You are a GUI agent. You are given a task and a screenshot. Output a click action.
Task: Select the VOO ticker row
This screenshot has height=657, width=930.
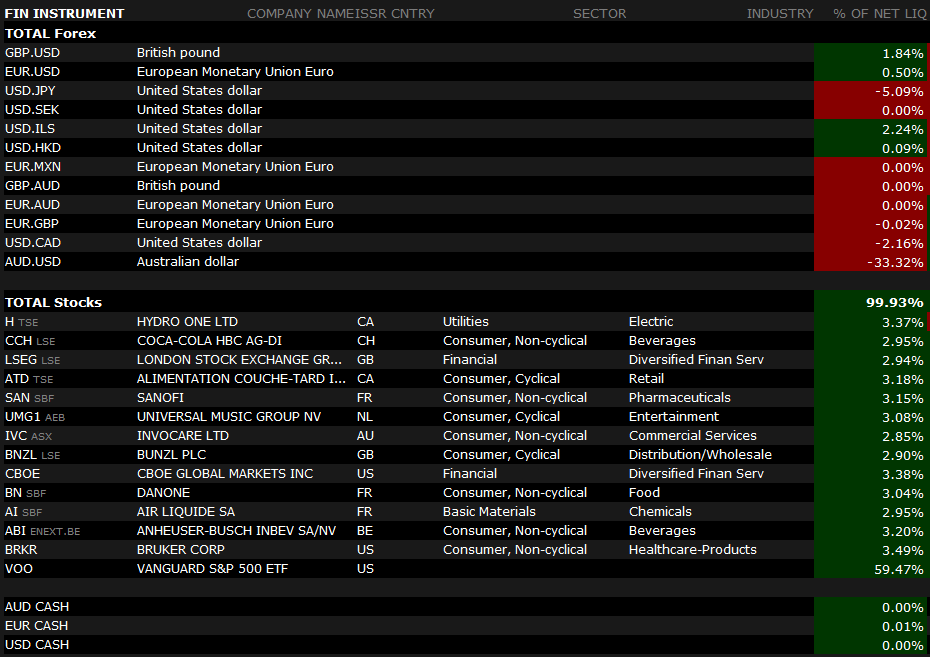pyautogui.click(x=465, y=569)
